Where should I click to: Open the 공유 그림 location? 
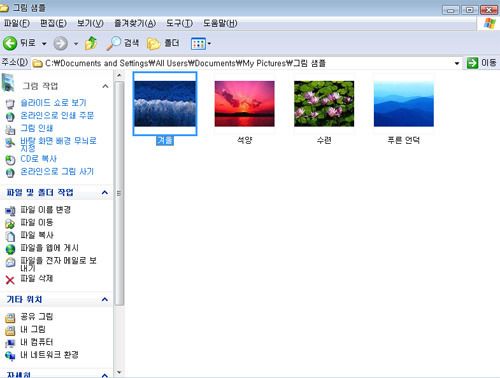(x=37, y=316)
